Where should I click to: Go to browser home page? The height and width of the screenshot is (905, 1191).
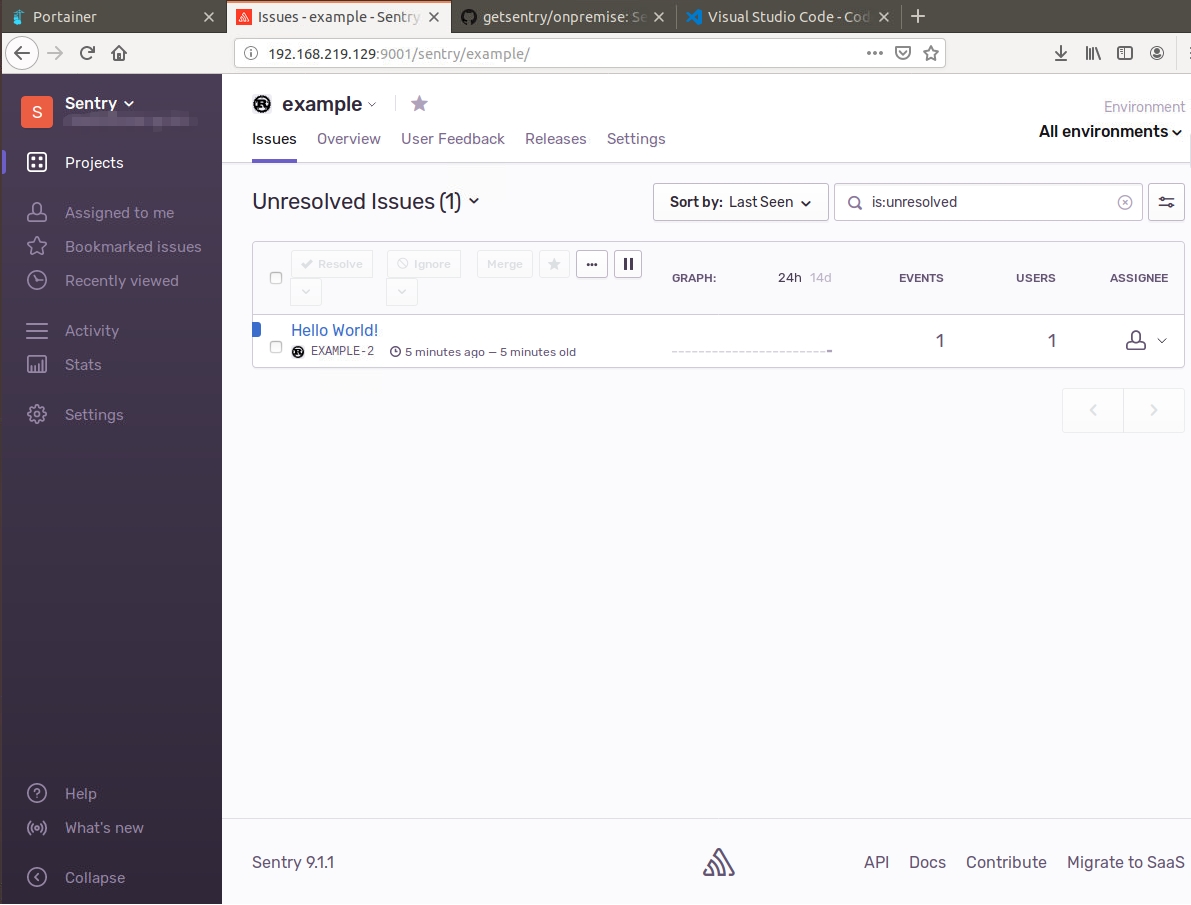pyautogui.click(x=119, y=53)
